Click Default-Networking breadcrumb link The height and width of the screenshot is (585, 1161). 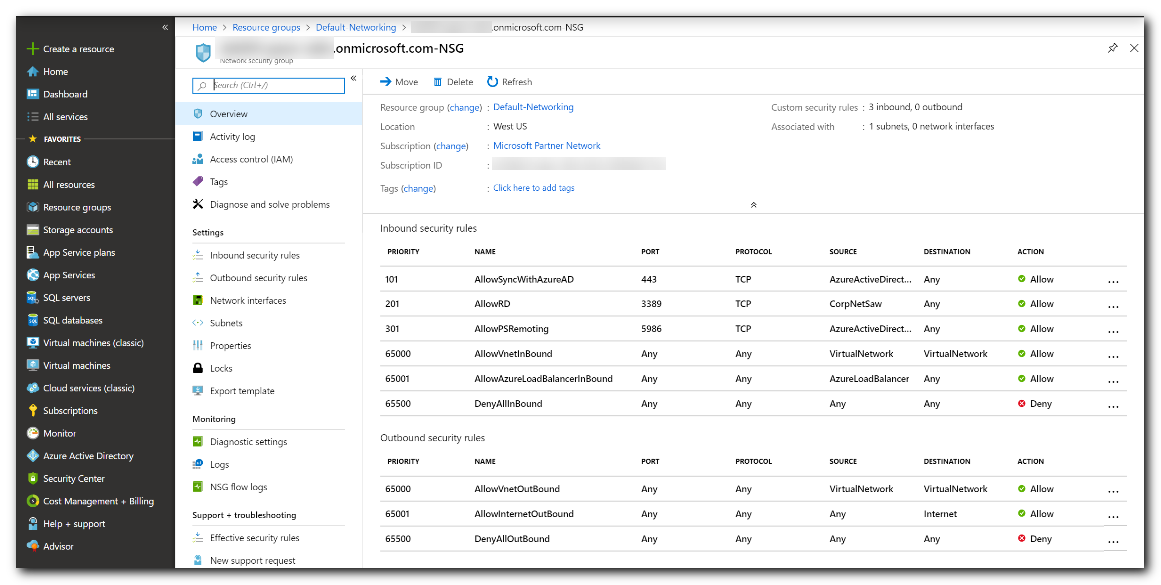coord(356,27)
